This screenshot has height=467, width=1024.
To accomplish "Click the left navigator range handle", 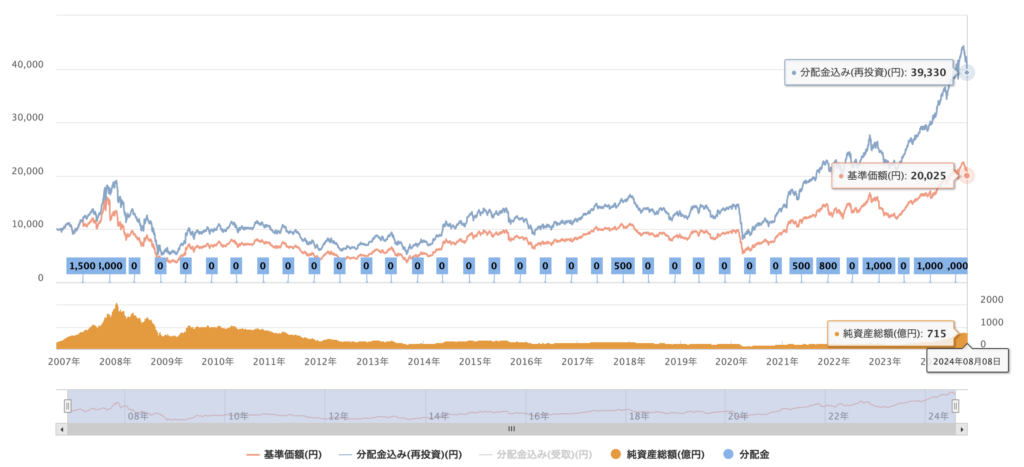I will tap(68, 406).
